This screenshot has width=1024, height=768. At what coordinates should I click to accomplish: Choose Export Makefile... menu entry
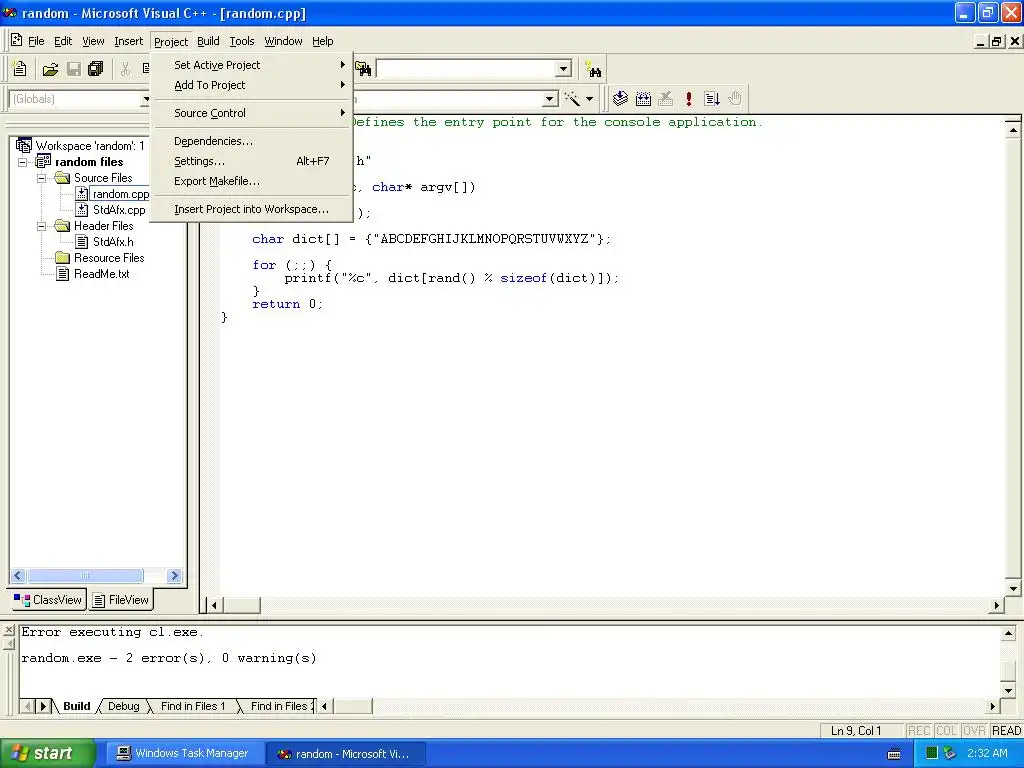point(251,182)
